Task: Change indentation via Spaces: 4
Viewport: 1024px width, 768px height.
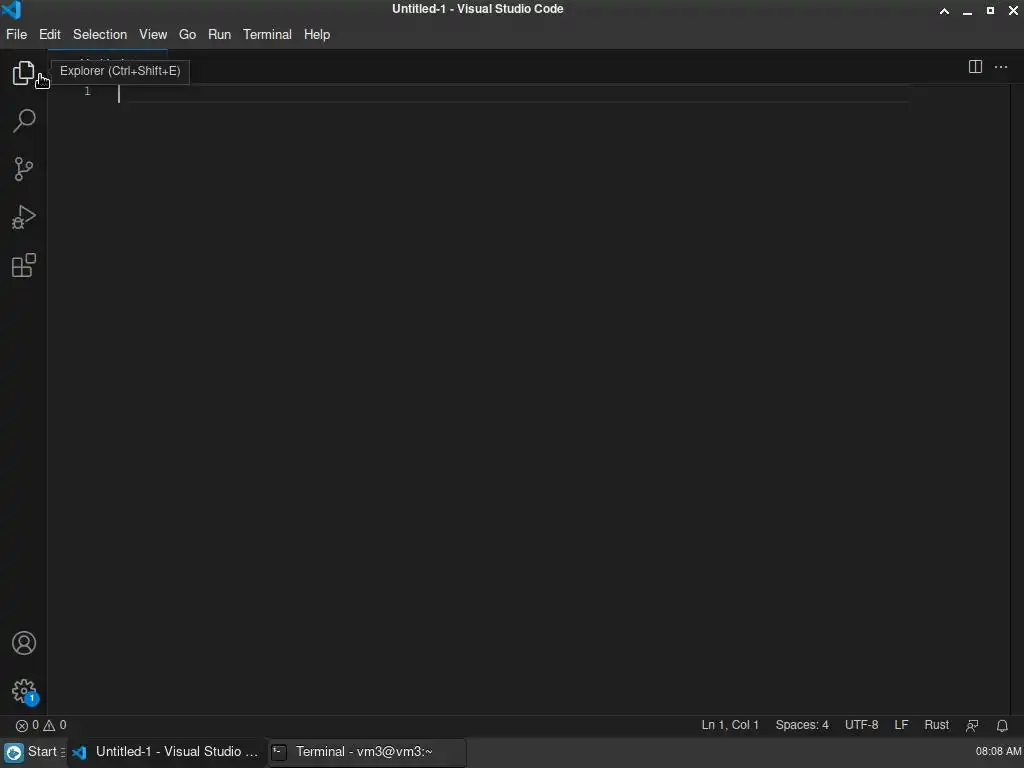Action: click(802, 726)
